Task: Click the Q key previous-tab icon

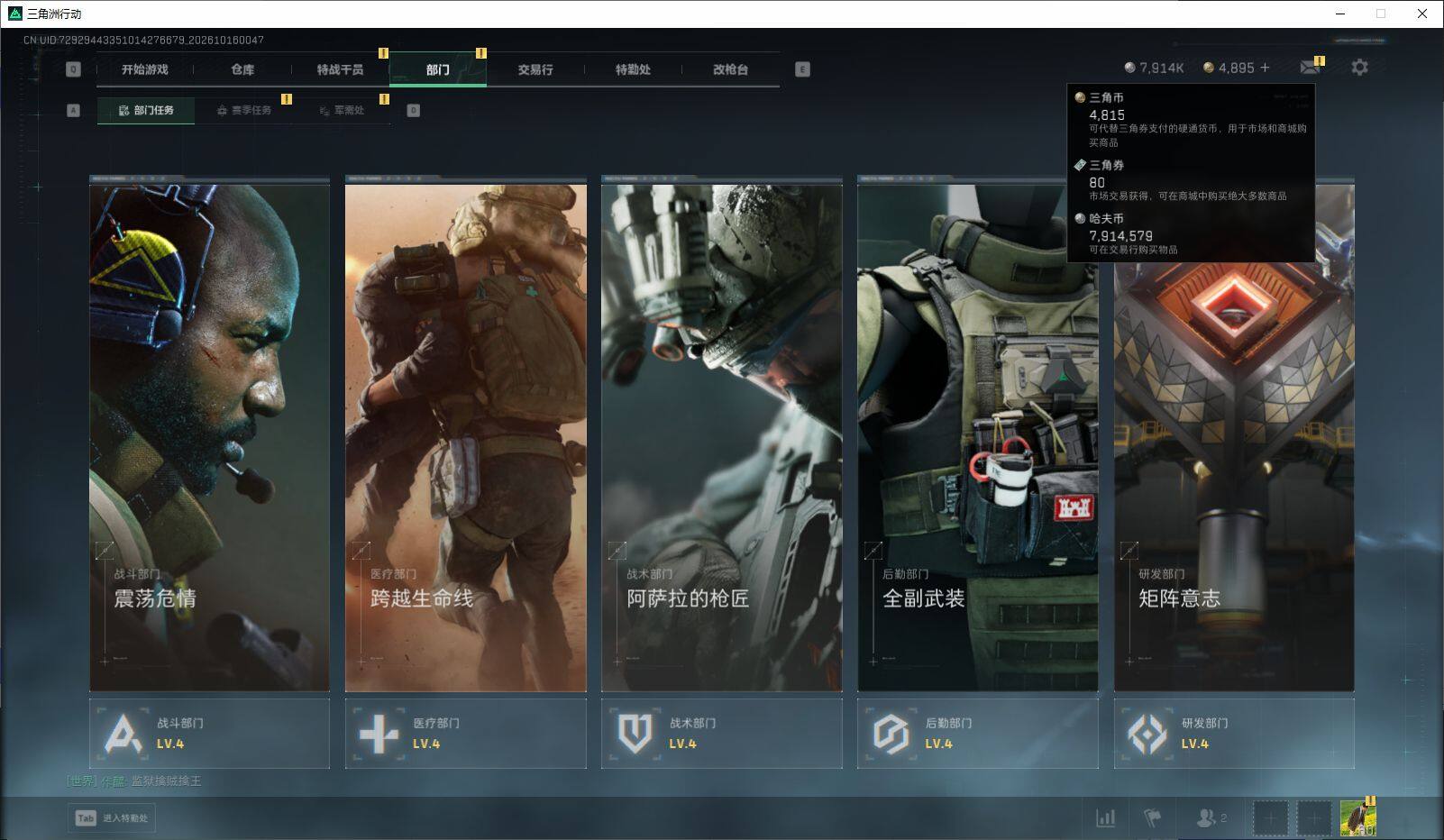Action: coord(74,69)
